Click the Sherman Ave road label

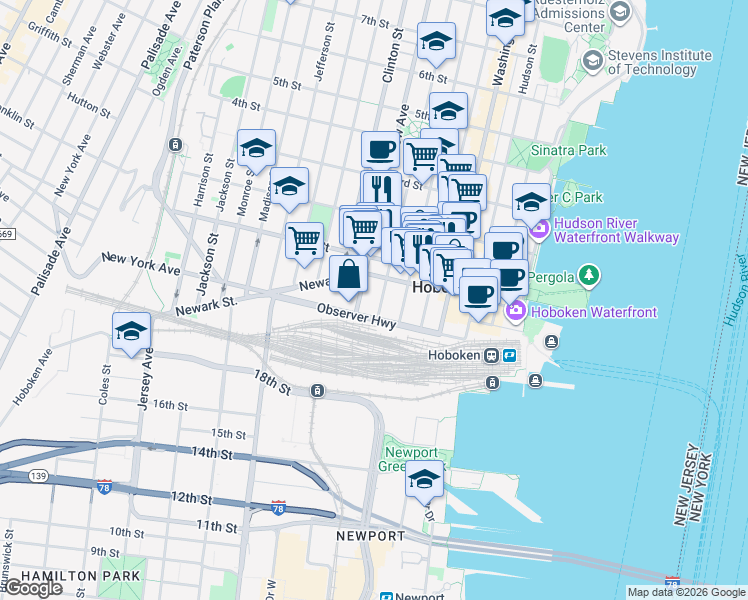(79, 56)
